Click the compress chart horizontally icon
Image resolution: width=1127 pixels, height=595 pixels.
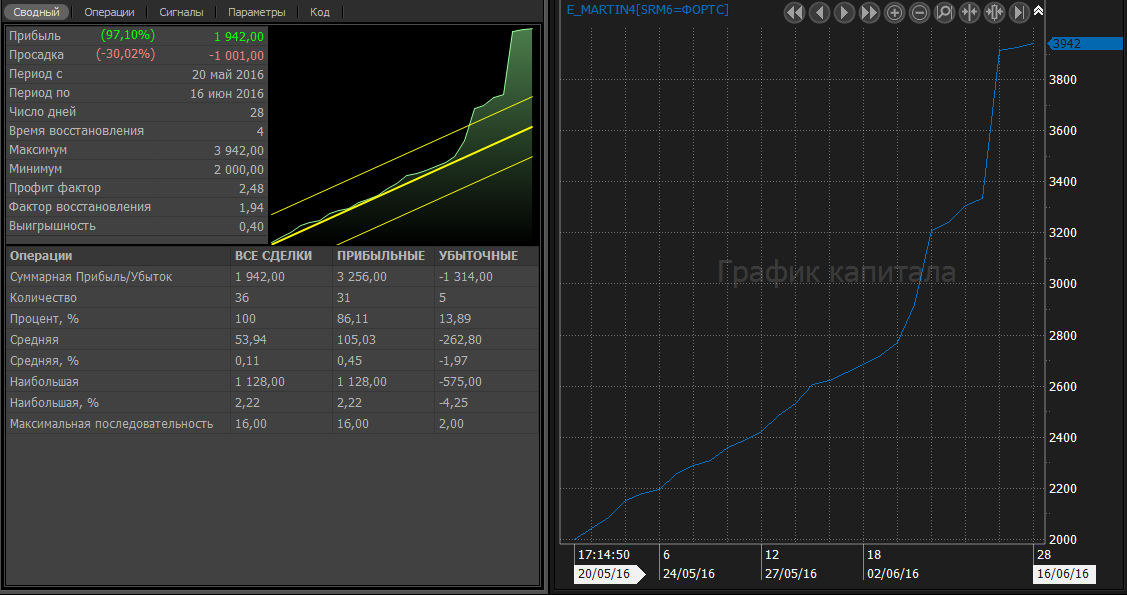[x=969, y=12]
